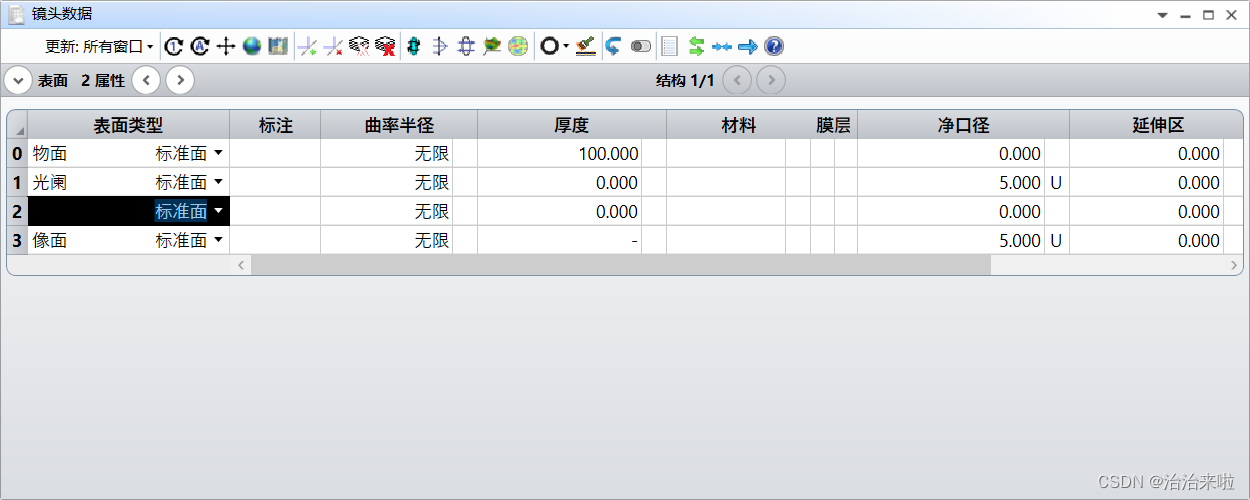
Task: Click clear aperture 5.000 in 光阑 row
Action: pos(951,182)
